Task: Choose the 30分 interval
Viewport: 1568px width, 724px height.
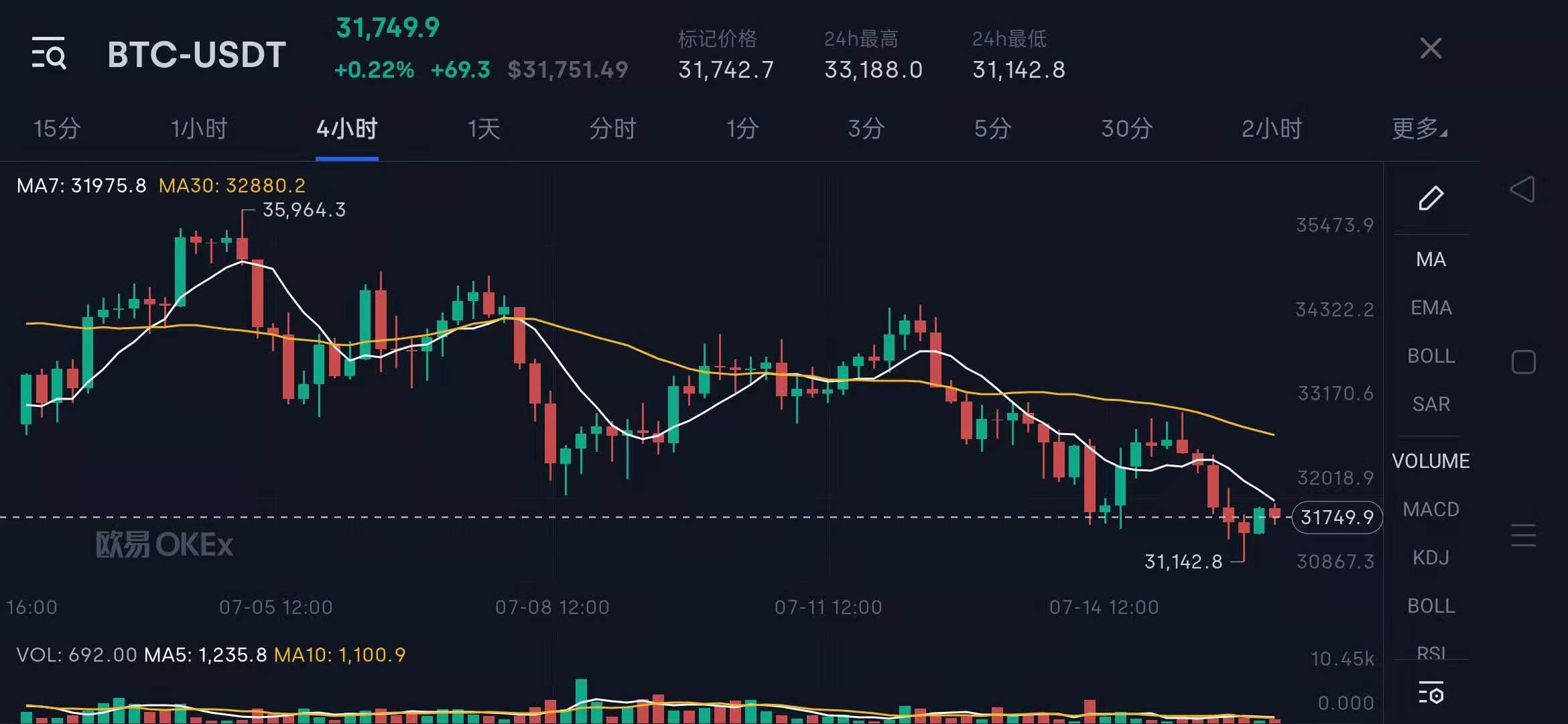Action: coord(1126,128)
